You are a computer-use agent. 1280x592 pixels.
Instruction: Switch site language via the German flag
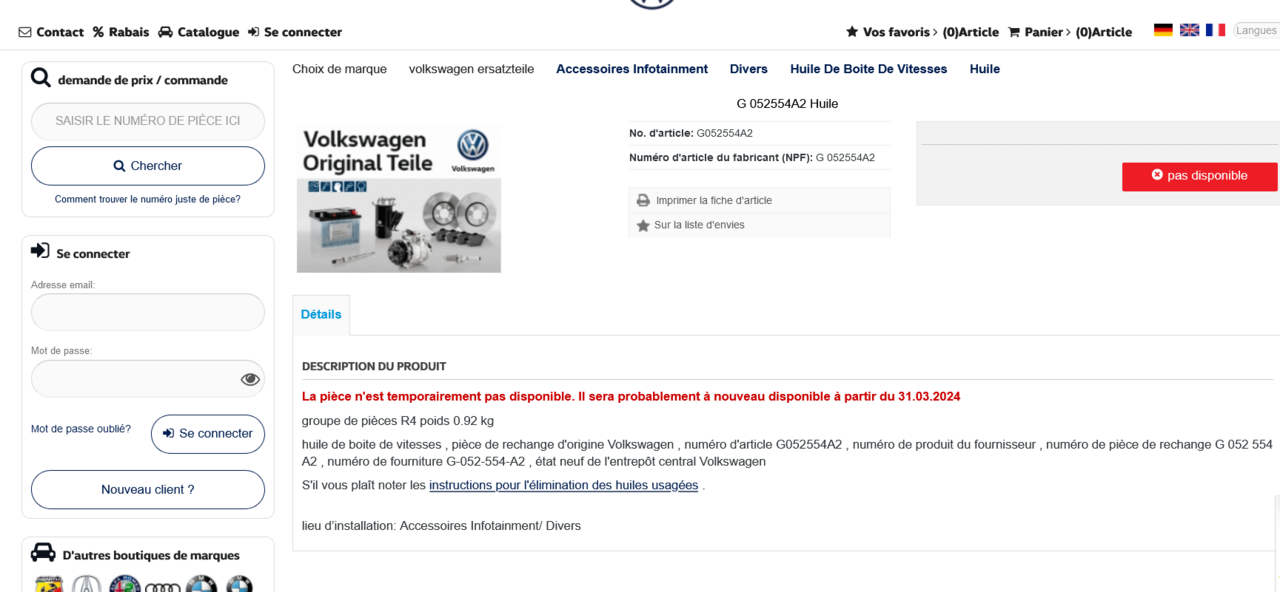coord(1163,30)
